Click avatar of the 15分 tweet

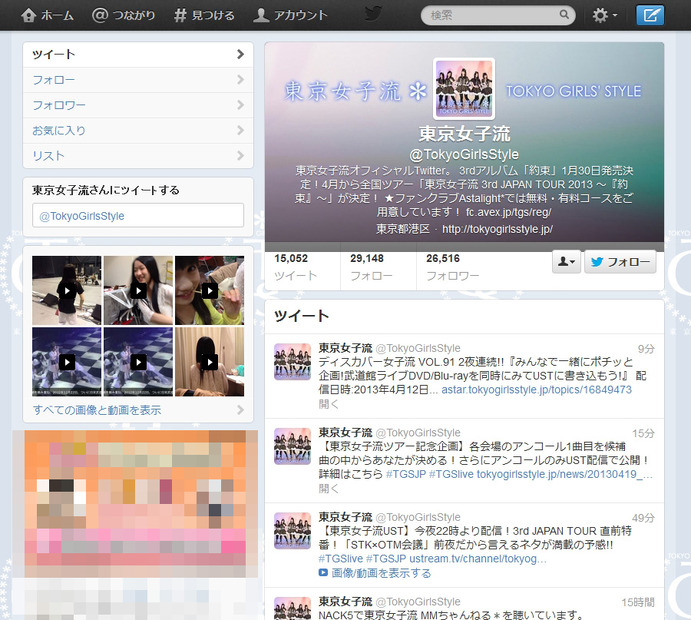293,446
